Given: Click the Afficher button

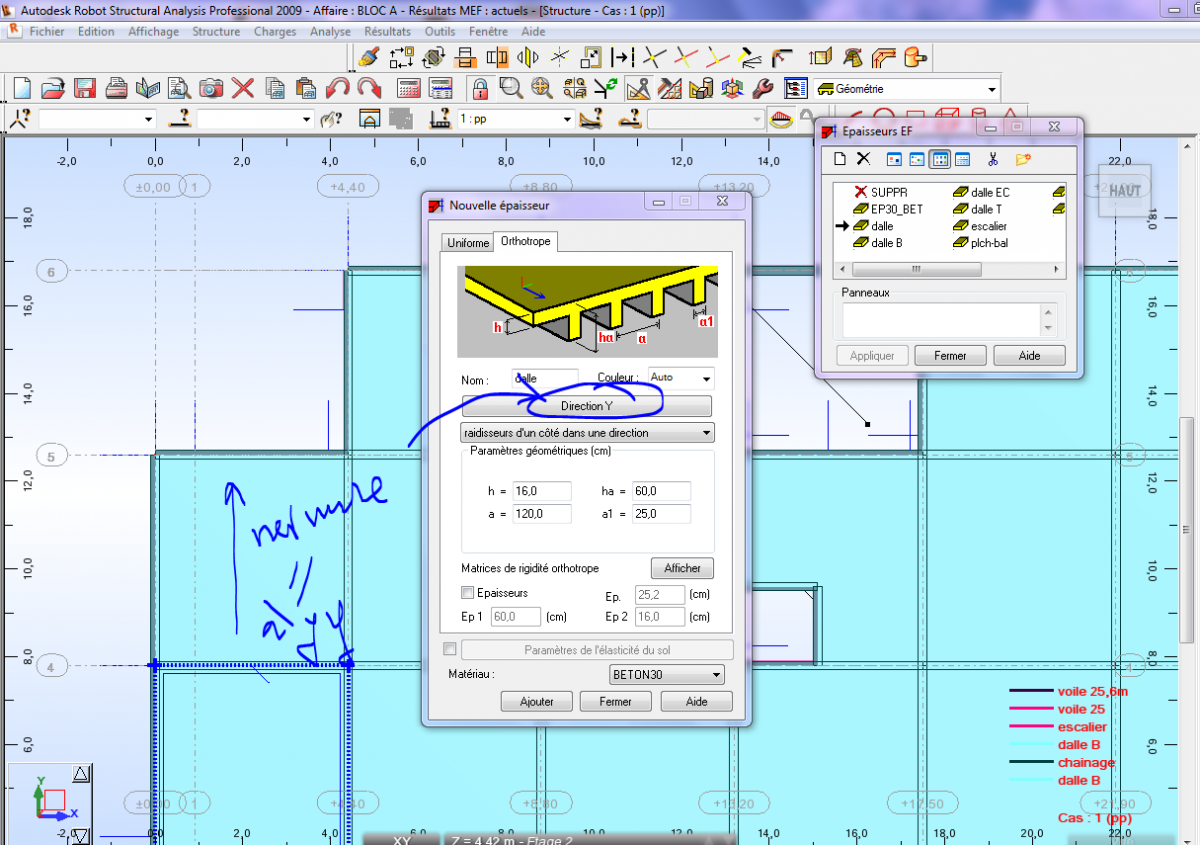Looking at the screenshot, I should (683, 568).
